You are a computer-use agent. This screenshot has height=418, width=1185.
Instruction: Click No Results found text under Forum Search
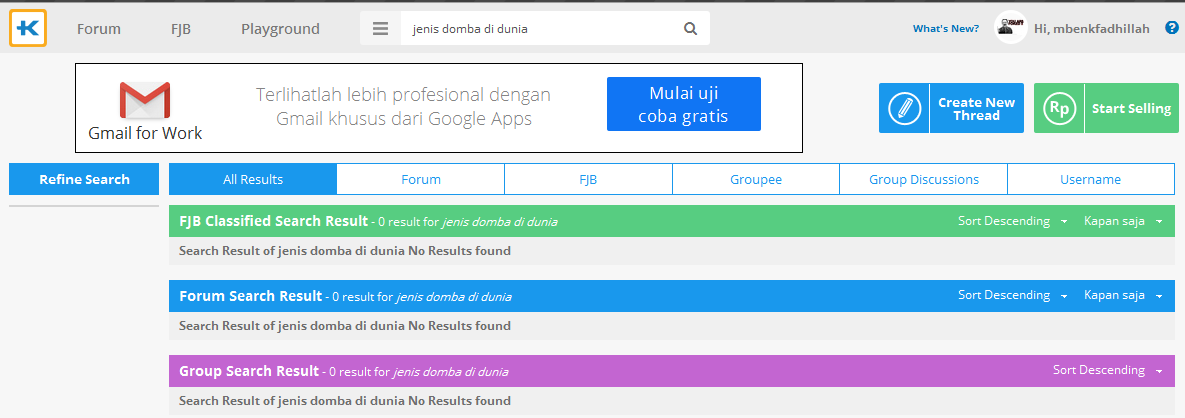[x=459, y=326]
